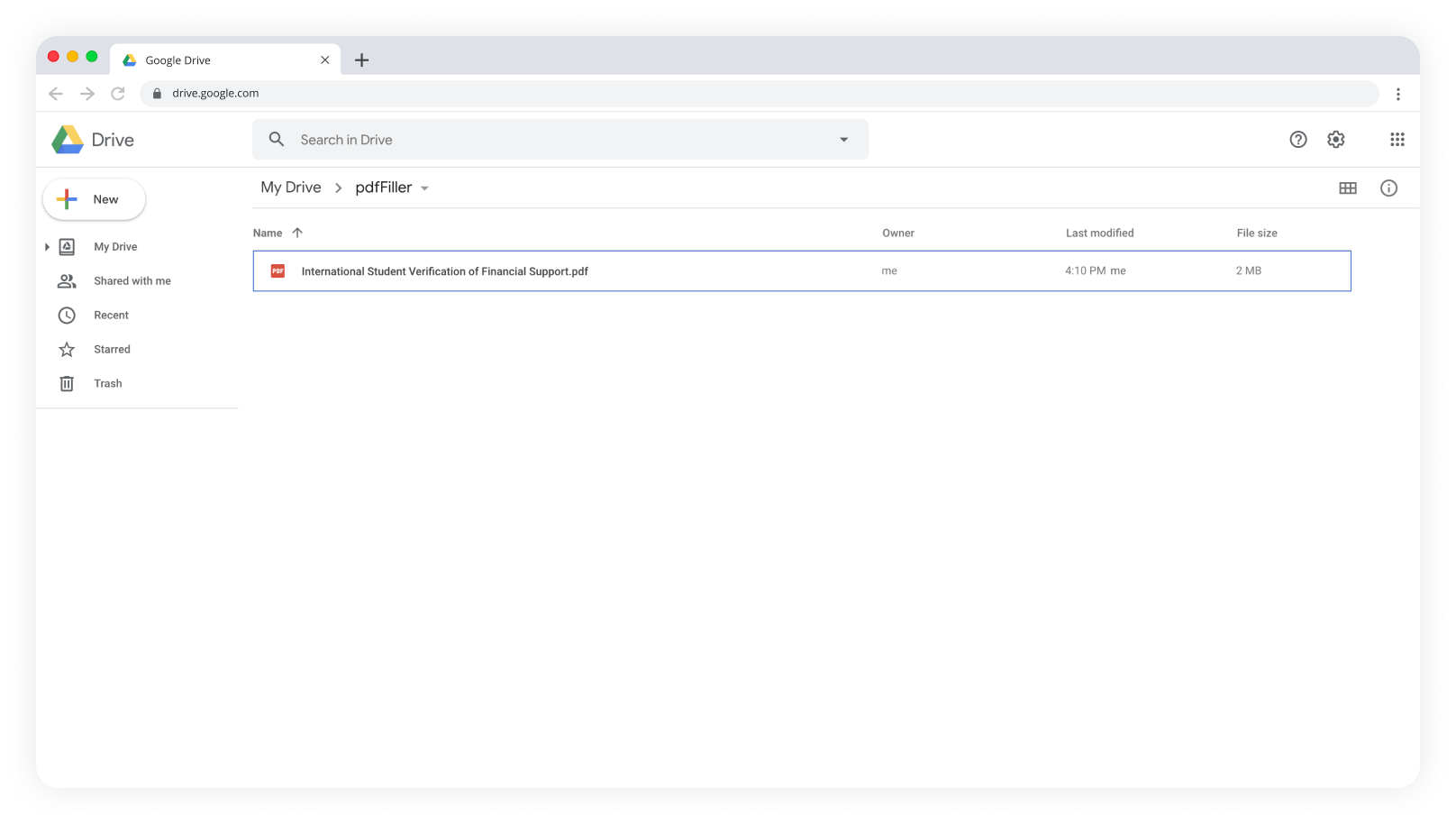This screenshot has width=1456, height=824.
Task: Click the PDF icon next to the file
Action: tap(278, 270)
